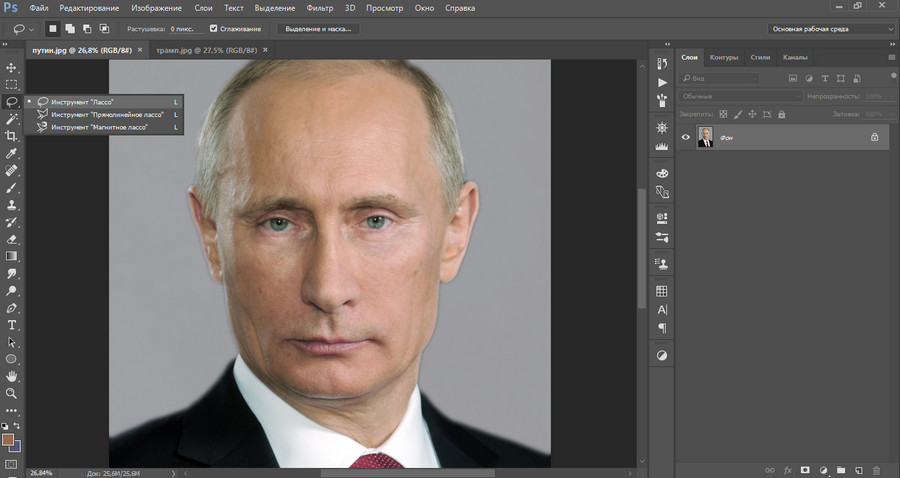Choose the Gradient tool
900x478 pixels.
pyautogui.click(x=12, y=256)
